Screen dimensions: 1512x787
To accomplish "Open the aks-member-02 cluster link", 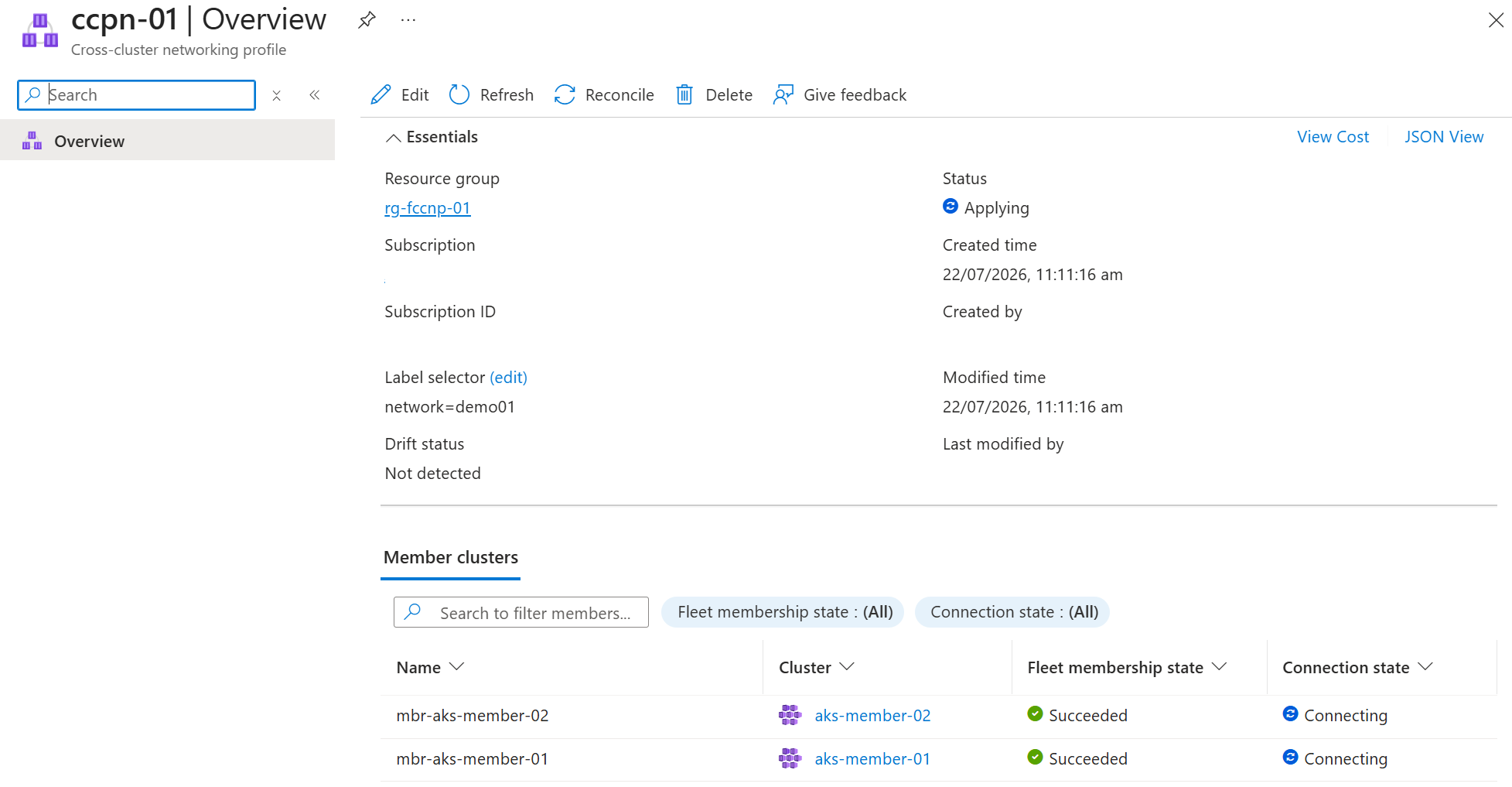I will point(872,716).
